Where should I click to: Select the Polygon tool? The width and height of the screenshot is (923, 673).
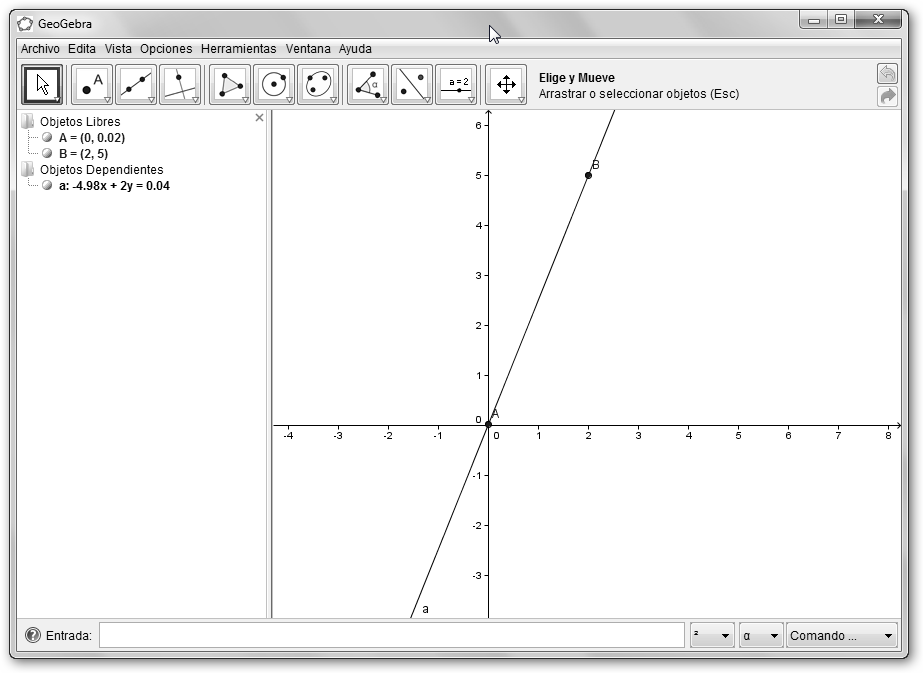(230, 85)
